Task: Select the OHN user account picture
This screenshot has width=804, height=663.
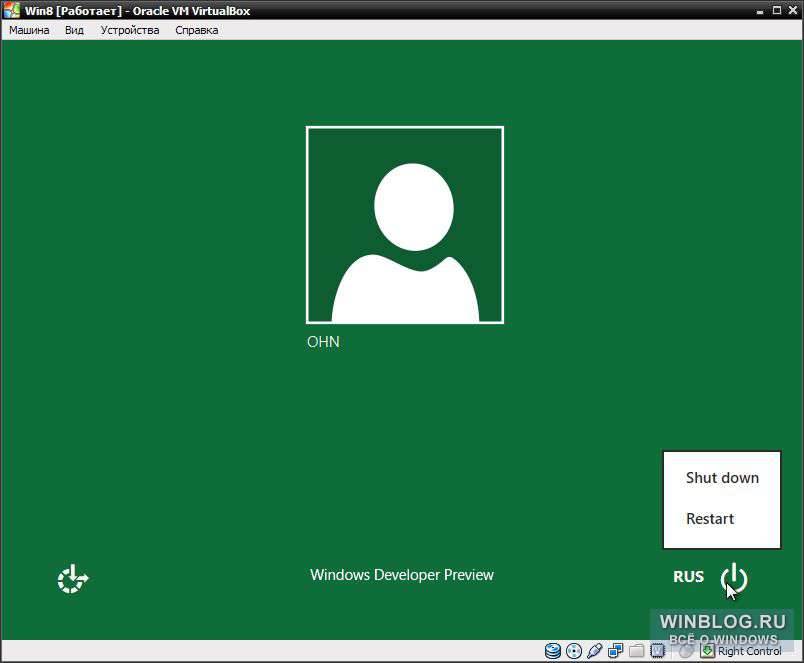Action: click(405, 225)
